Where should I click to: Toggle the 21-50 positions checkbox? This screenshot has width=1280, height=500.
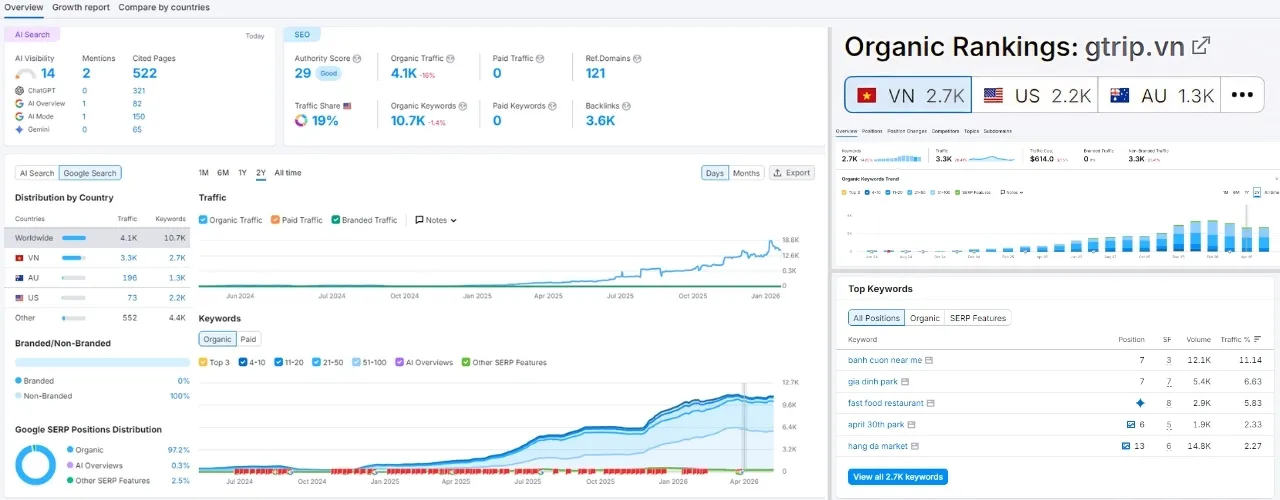click(316, 362)
